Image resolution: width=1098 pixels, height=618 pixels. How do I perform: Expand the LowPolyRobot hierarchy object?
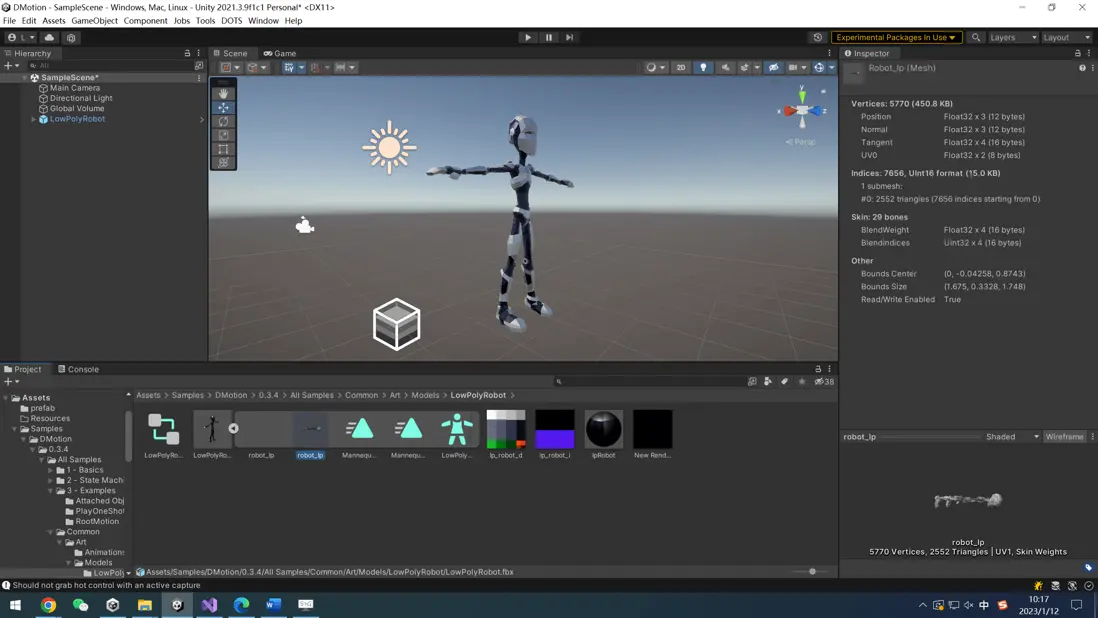pos(34,119)
